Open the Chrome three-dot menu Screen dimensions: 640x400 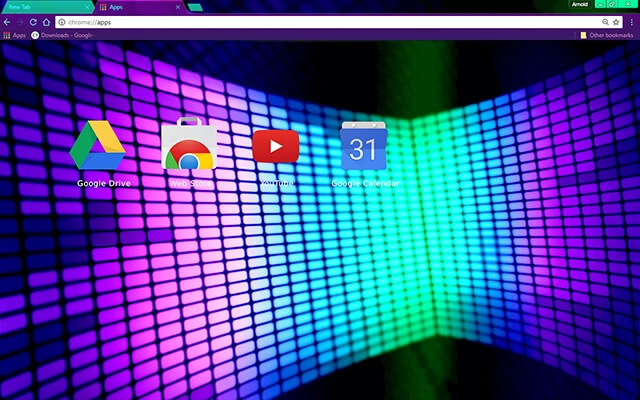coord(632,22)
